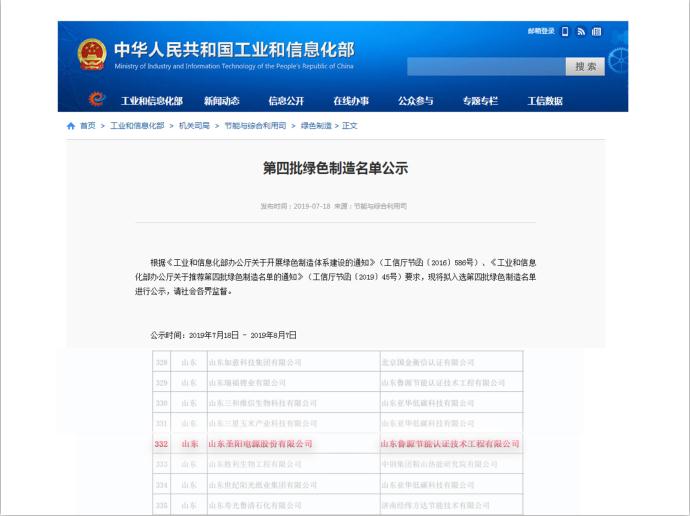Go to 首页 in the breadcrumb
The image size is (690, 516).
88,126
